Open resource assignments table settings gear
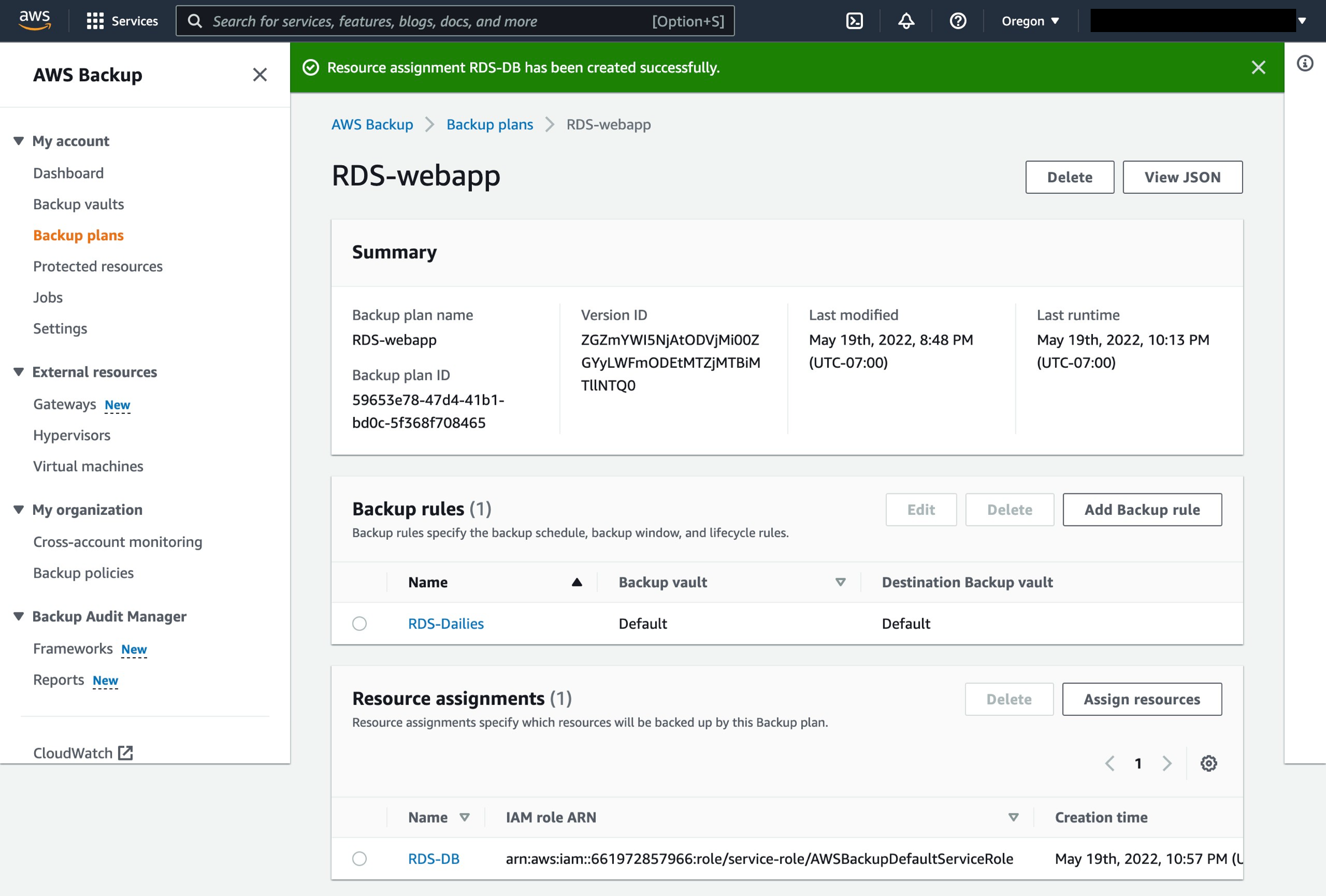This screenshot has height=896, width=1326. tap(1208, 763)
